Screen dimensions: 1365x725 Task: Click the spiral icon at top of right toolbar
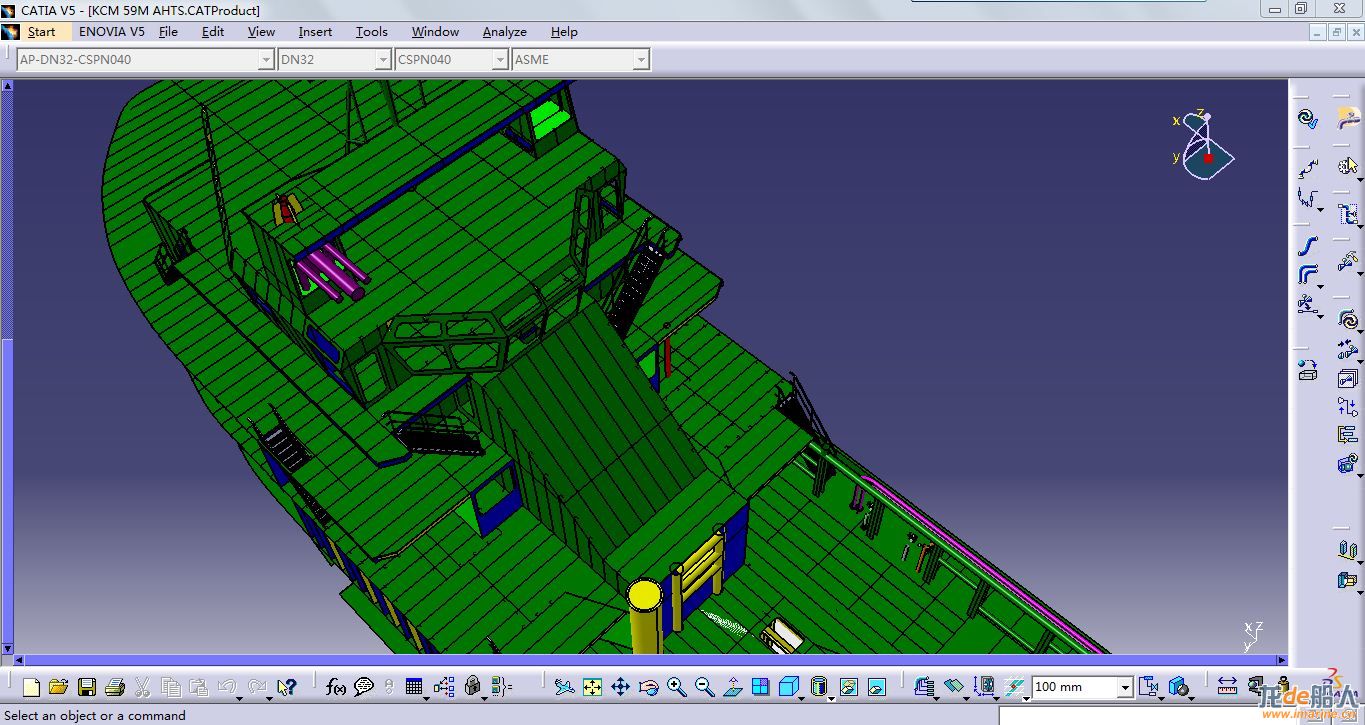click(1308, 118)
